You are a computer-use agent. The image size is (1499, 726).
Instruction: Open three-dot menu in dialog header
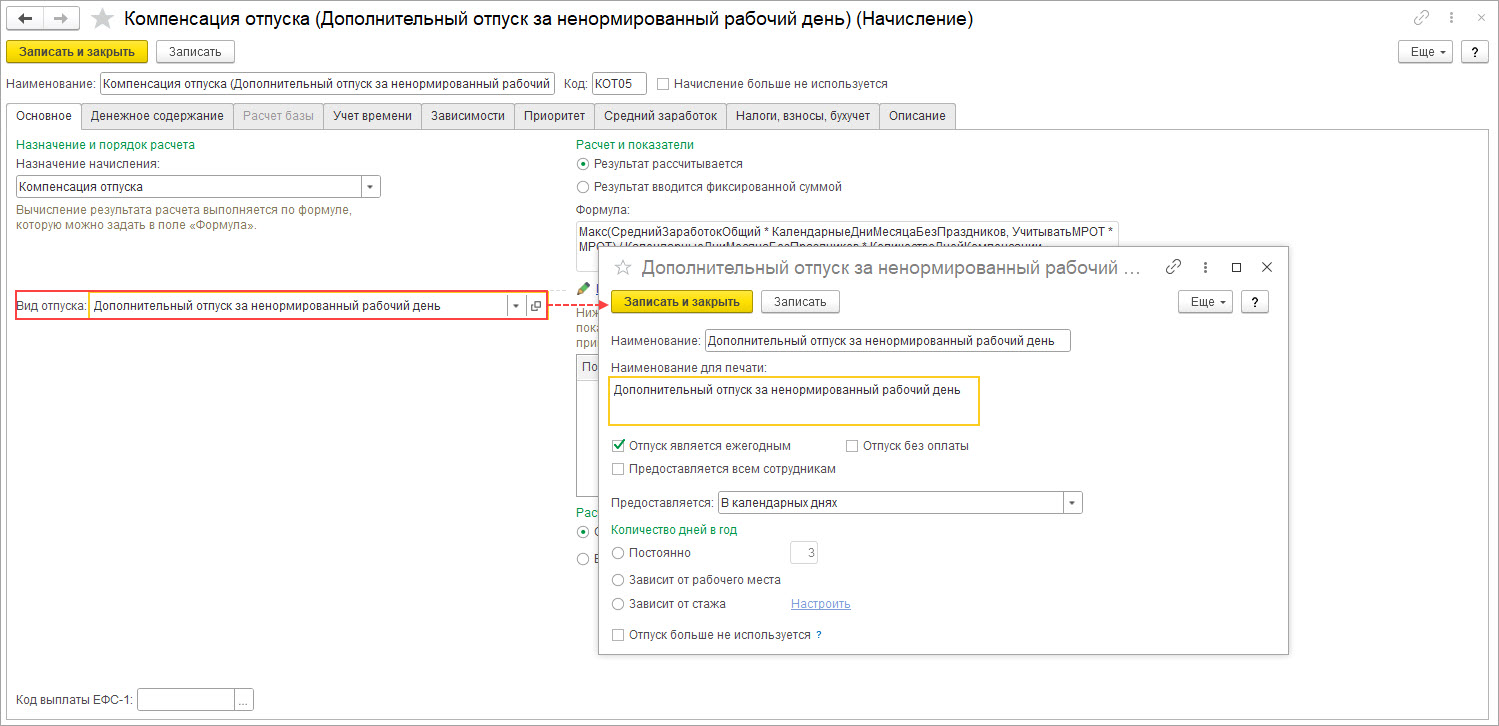pyautogui.click(x=1206, y=267)
